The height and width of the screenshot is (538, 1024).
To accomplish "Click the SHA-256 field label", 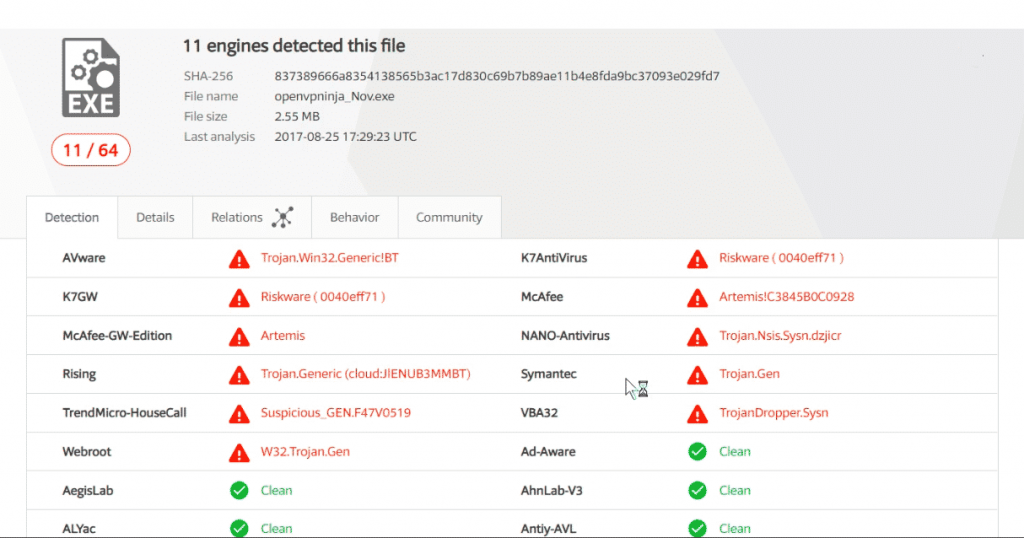I will tap(208, 76).
